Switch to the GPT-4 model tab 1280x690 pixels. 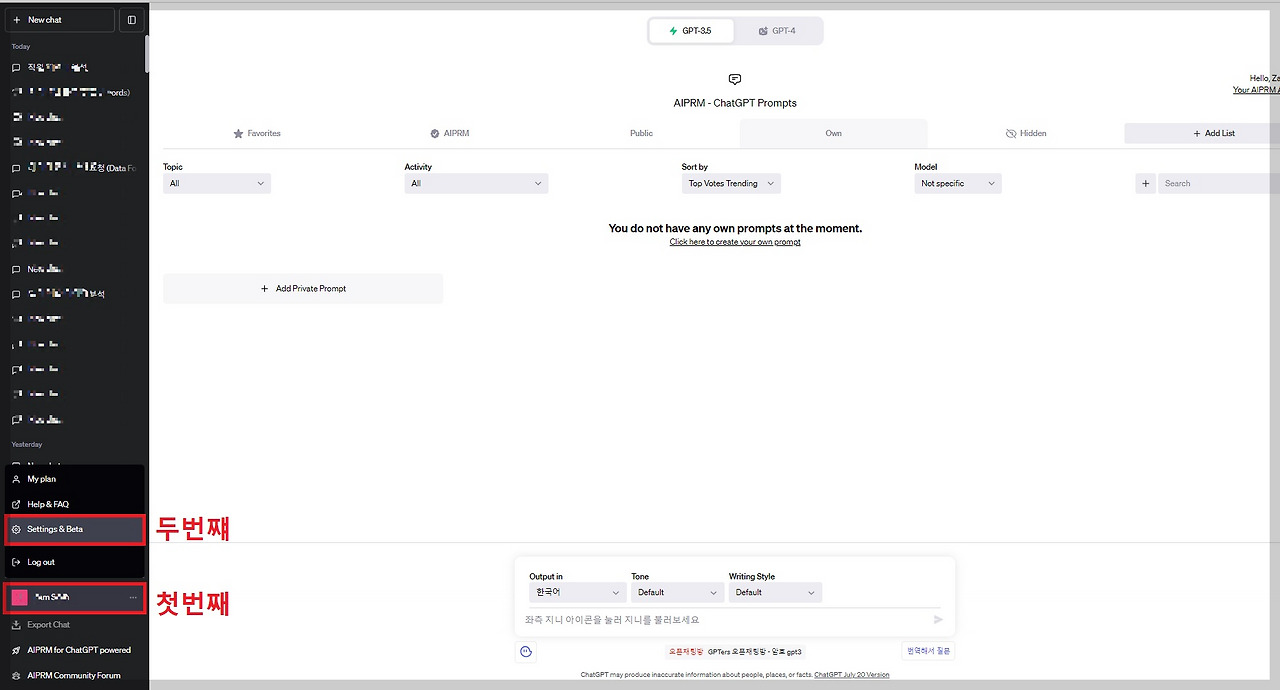(777, 31)
